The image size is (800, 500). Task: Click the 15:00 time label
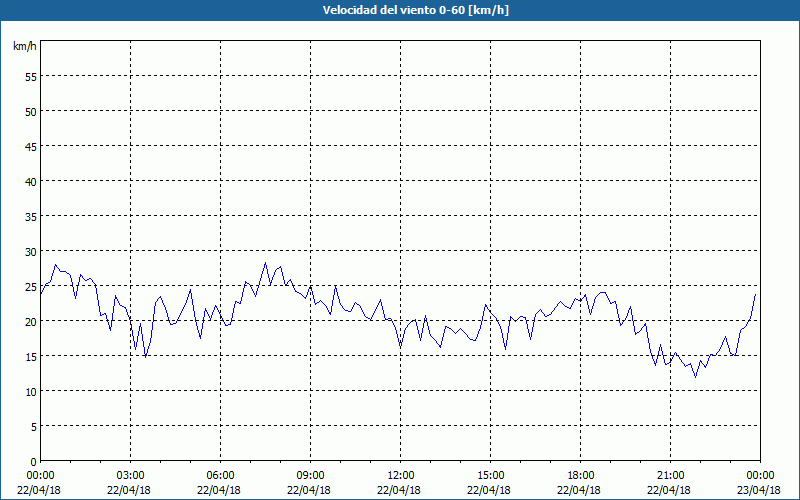(x=490, y=476)
